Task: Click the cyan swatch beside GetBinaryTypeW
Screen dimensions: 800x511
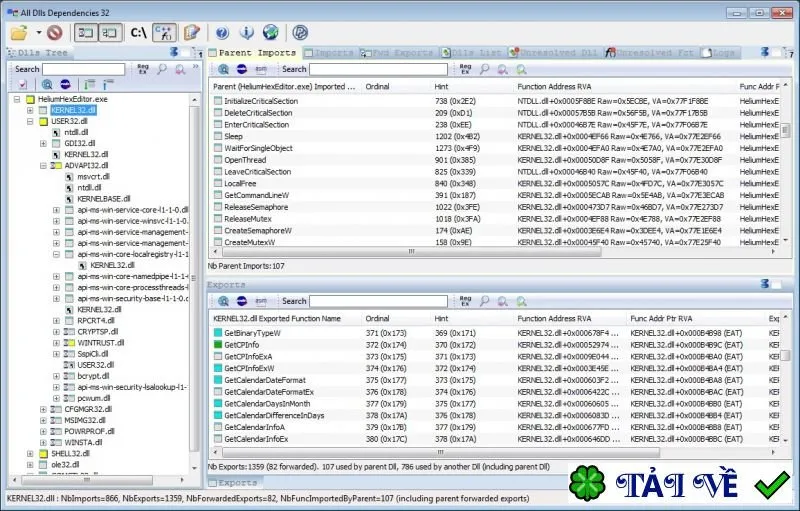Action: [218, 333]
